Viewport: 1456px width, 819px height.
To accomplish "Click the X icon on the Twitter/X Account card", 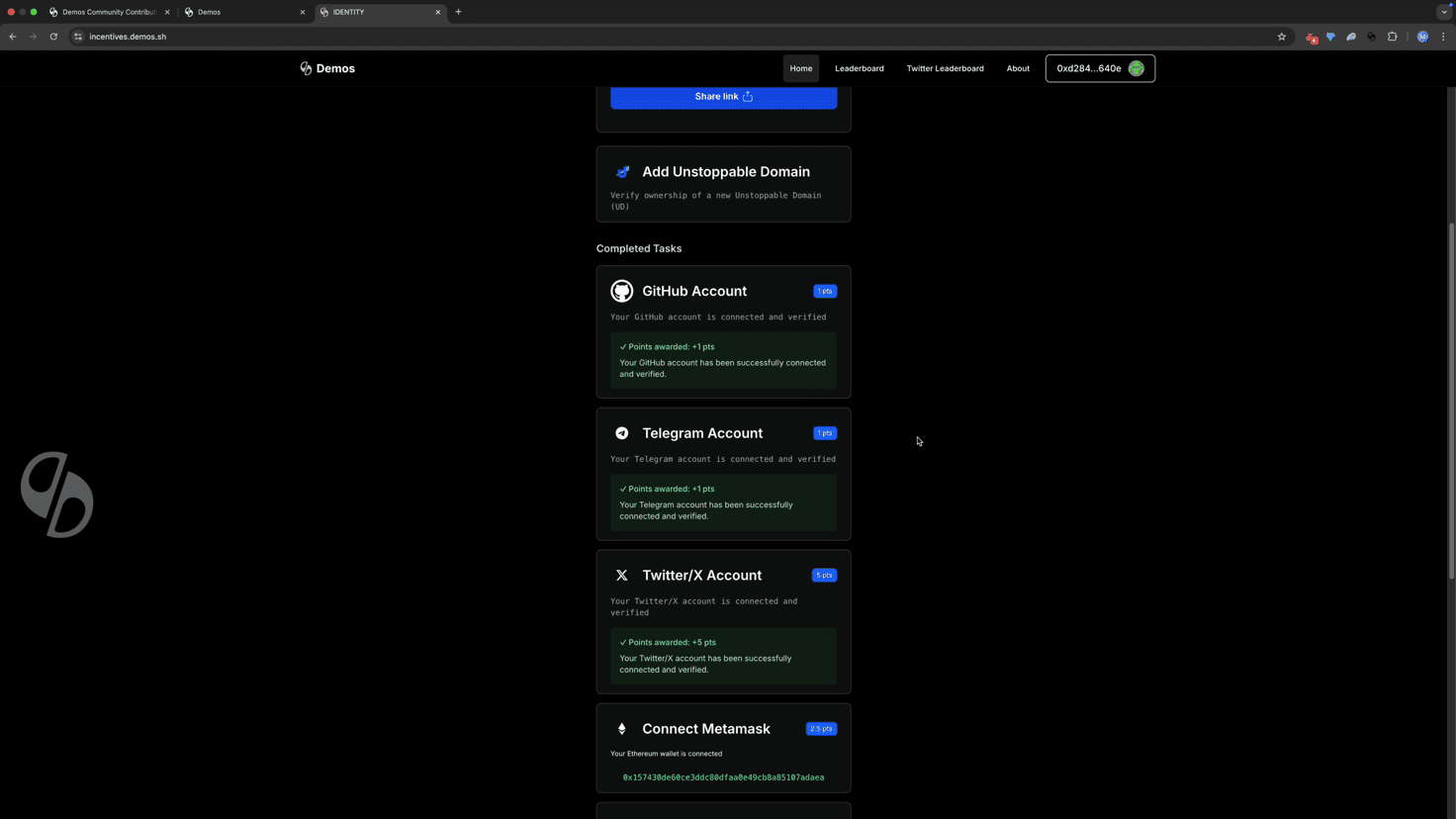I will pos(622,575).
